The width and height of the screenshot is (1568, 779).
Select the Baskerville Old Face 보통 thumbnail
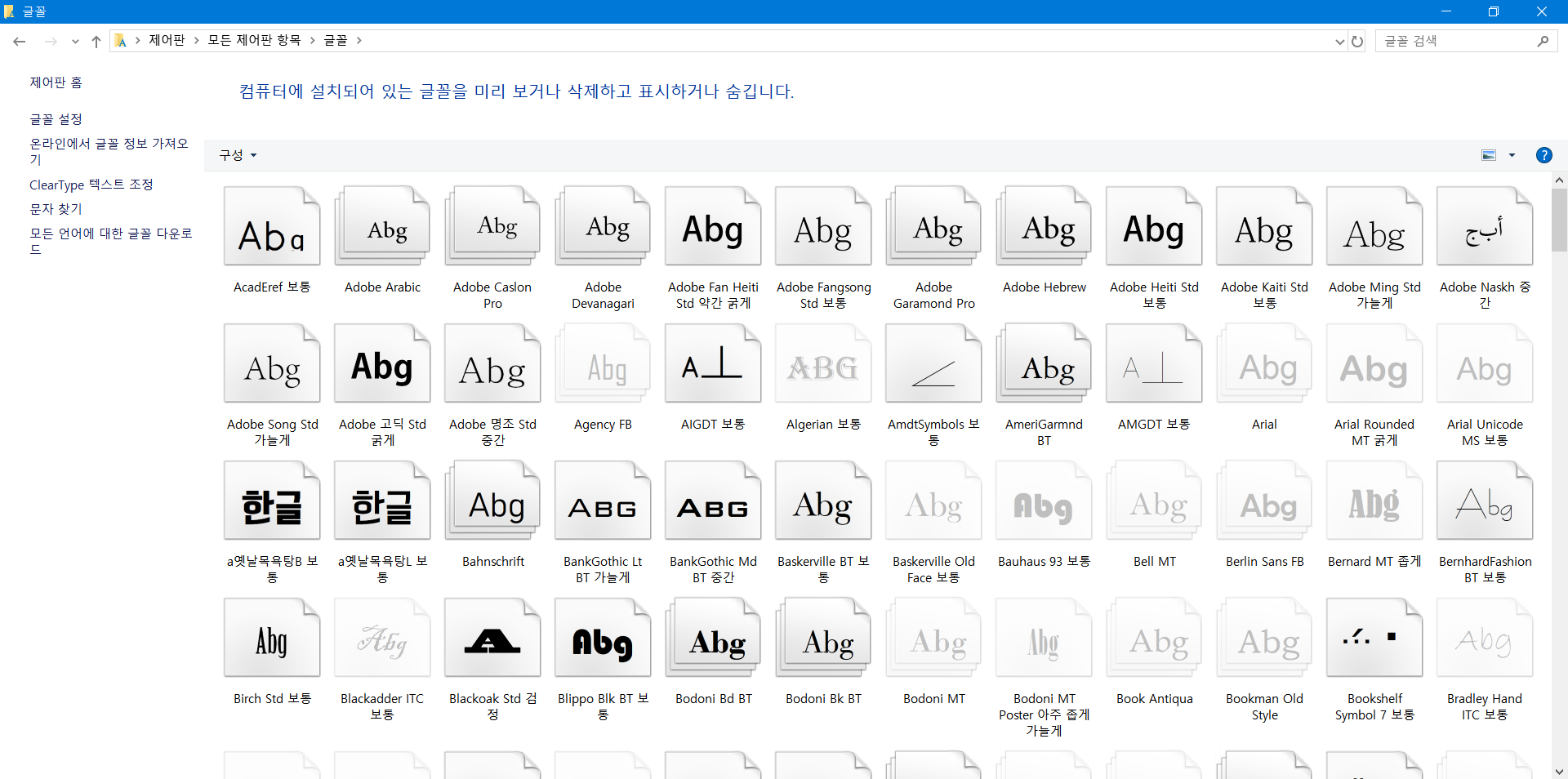click(x=933, y=501)
